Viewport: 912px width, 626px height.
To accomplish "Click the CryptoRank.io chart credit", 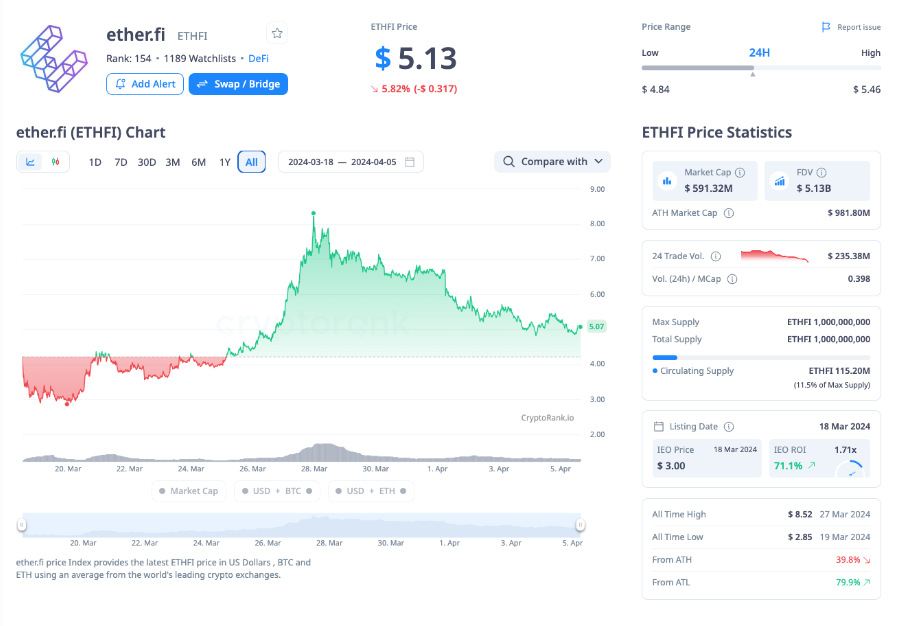I will coord(547,418).
